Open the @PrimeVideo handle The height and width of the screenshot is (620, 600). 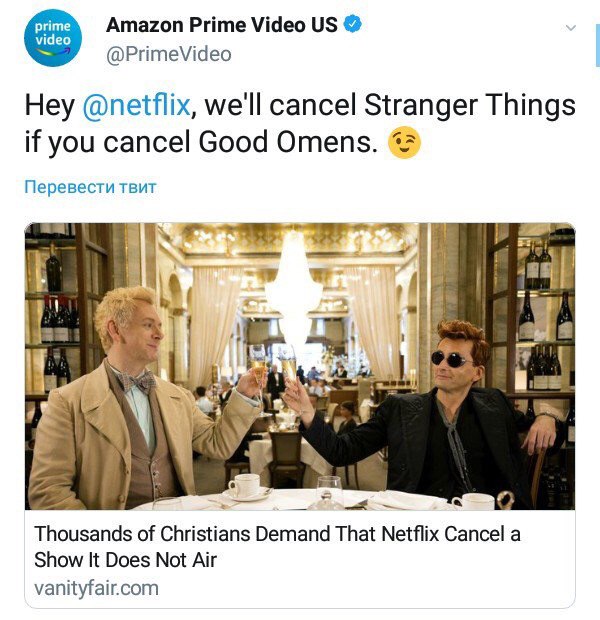(169, 54)
